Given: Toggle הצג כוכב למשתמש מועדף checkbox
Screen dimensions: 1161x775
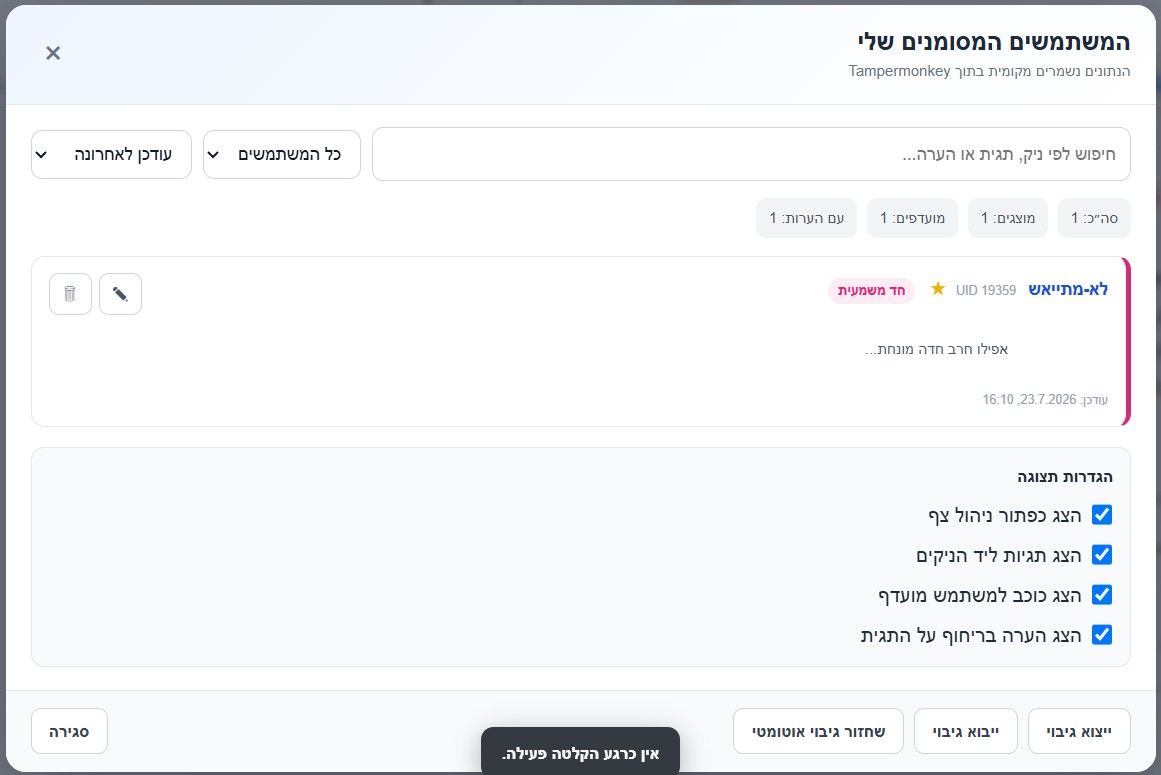Looking at the screenshot, I should coord(1102,594).
